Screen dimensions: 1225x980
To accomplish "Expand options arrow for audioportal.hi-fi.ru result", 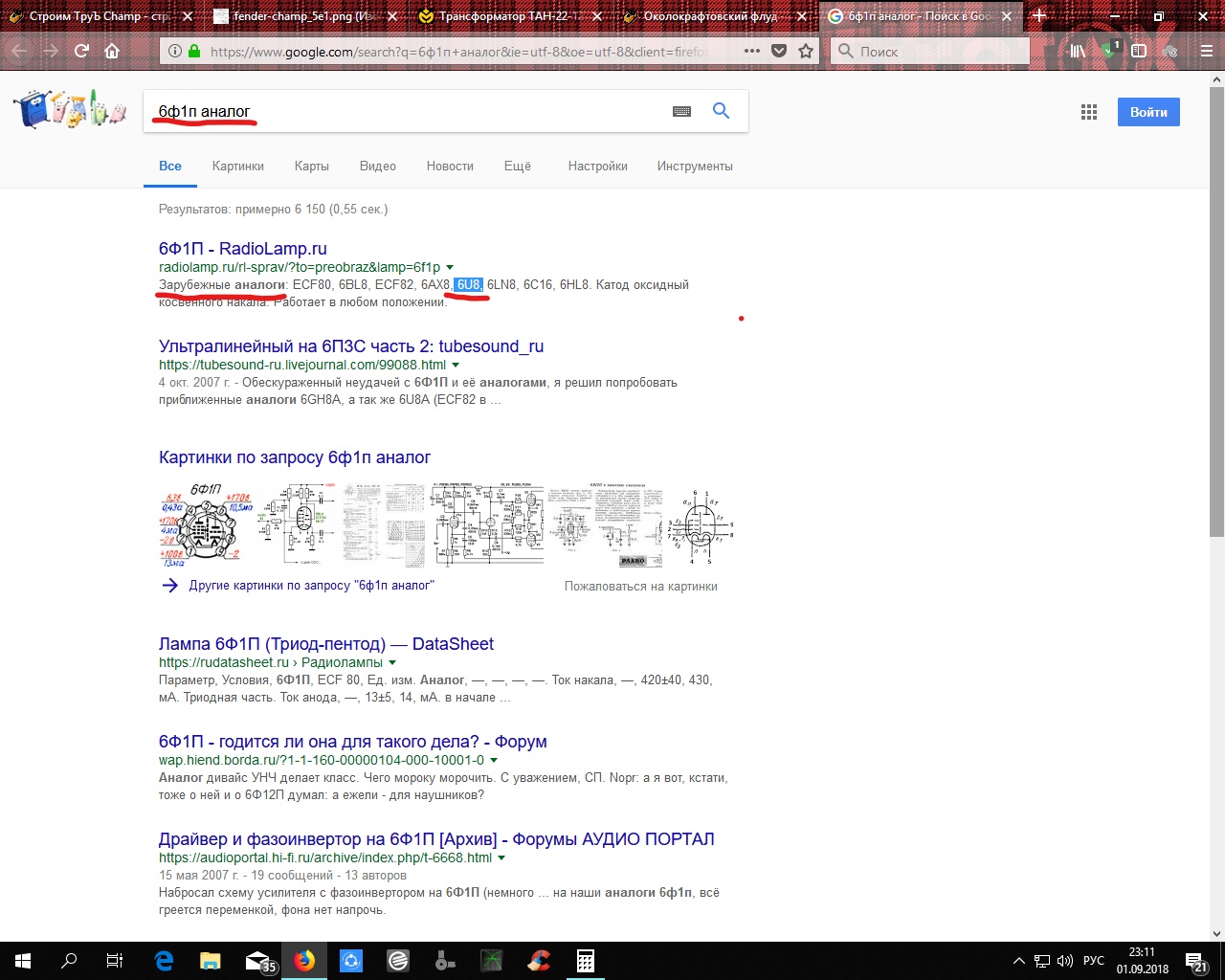I will (501, 857).
